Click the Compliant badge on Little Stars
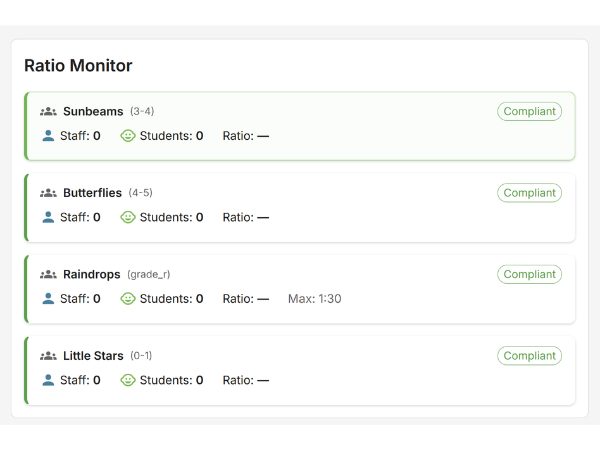 [529, 356]
